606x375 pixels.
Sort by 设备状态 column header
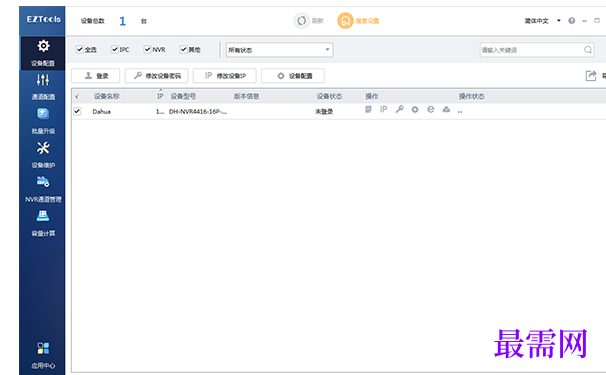pyautogui.click(x=329, y=96)
